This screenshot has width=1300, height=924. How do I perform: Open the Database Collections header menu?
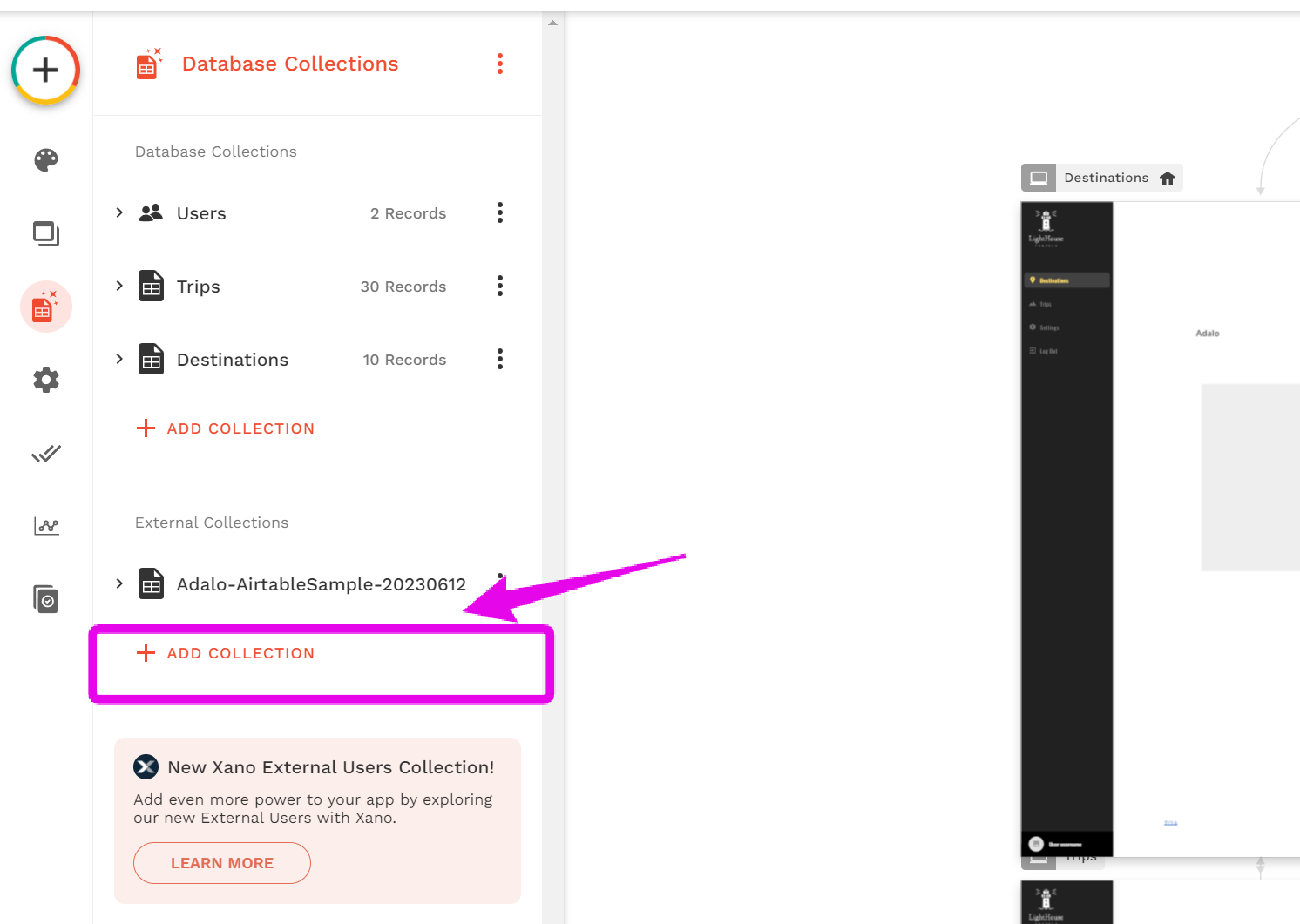click(x=499, y=63)
